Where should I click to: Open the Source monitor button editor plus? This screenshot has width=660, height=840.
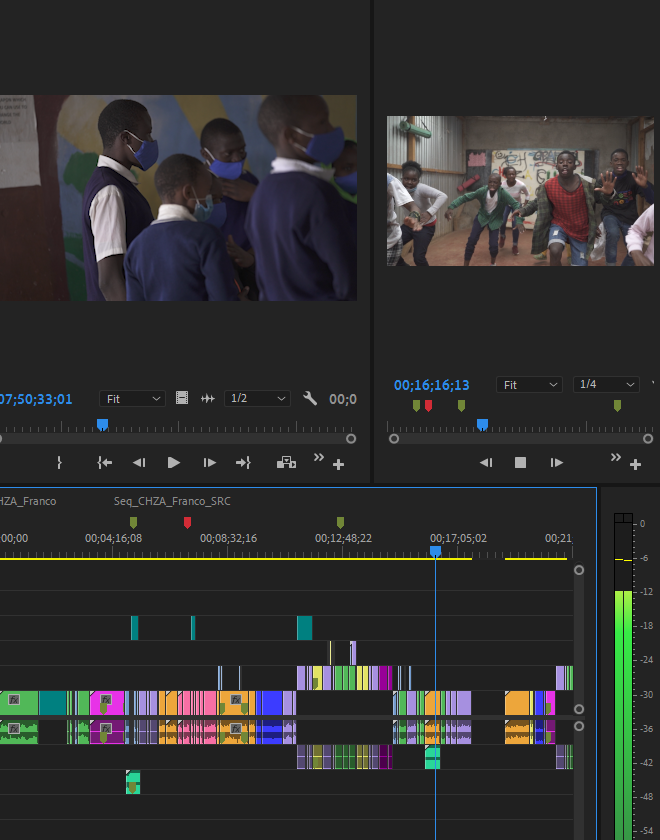click(x=338, y=464)
